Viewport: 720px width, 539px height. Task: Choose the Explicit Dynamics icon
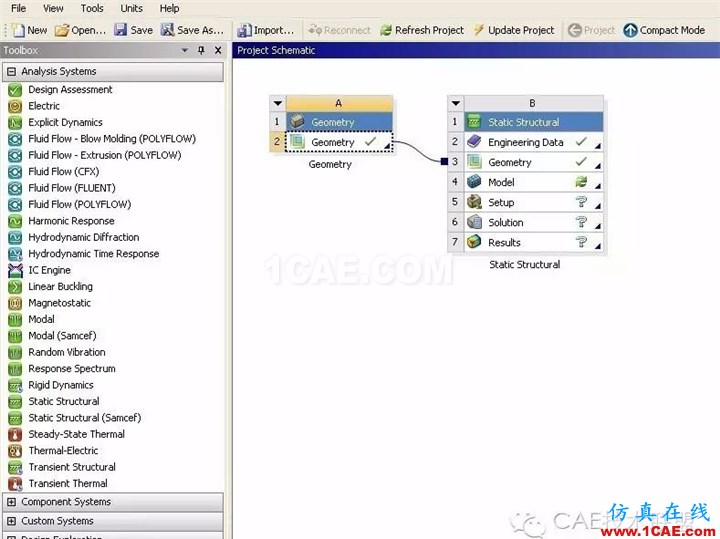coord(15,123)
